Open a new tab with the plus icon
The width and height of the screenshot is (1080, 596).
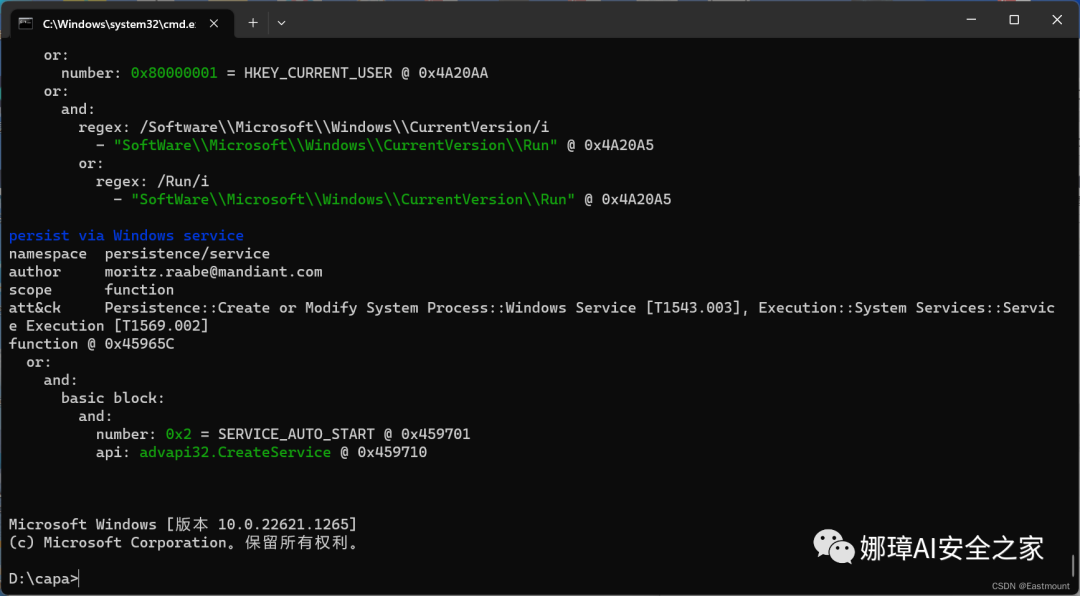253,23
